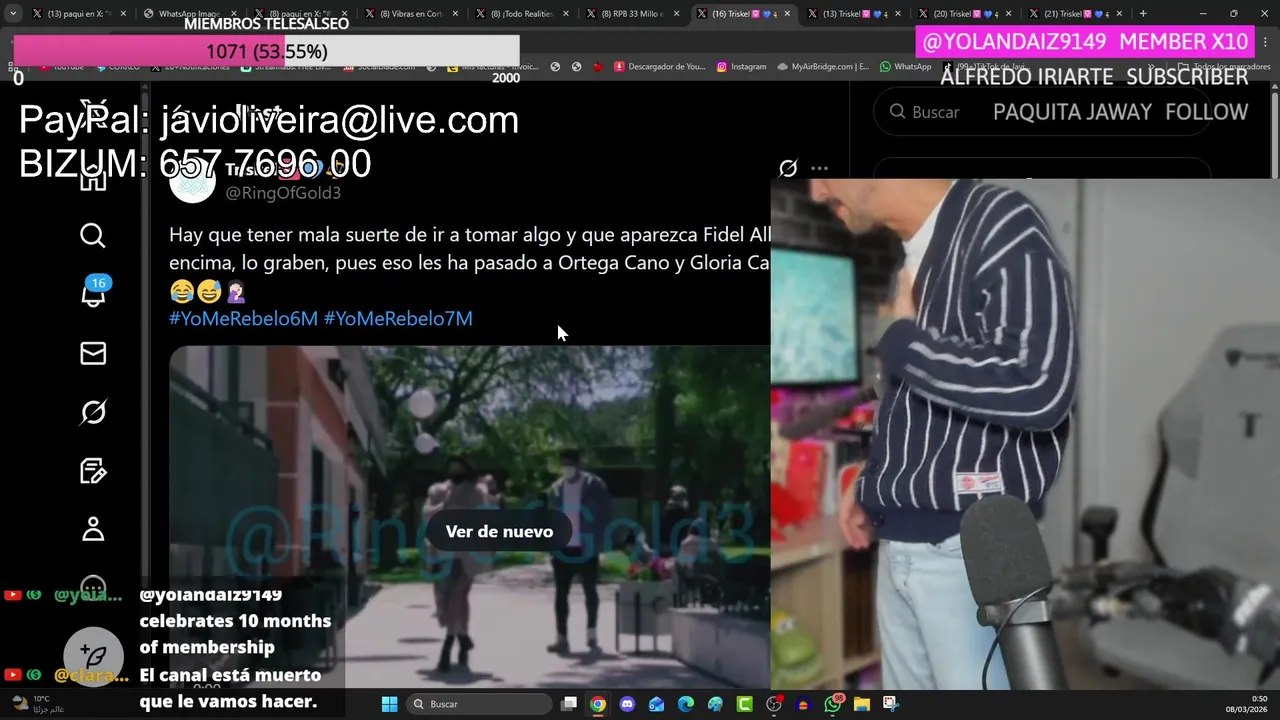Image resolution: width=1280 pixels, height=720 pixels.
Task: Open MyAirBridge.com bookmark
Action: [x=821, y=67]
